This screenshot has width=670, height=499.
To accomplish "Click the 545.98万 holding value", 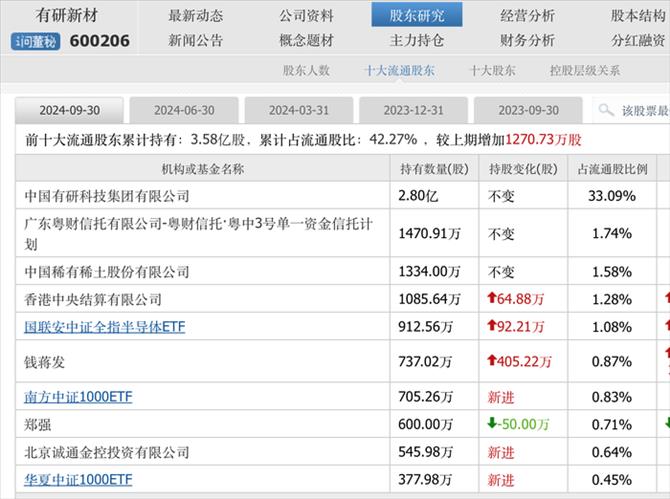I will (425, 452).
